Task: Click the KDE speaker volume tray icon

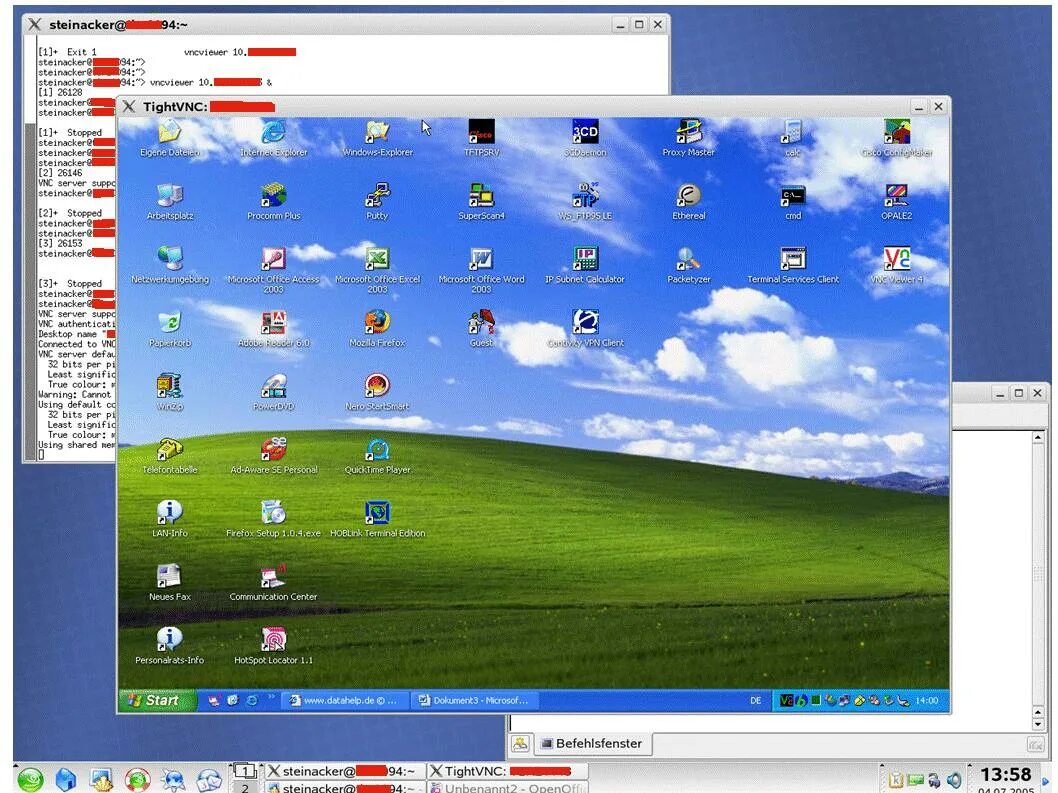Action: [x=953, y=780]
